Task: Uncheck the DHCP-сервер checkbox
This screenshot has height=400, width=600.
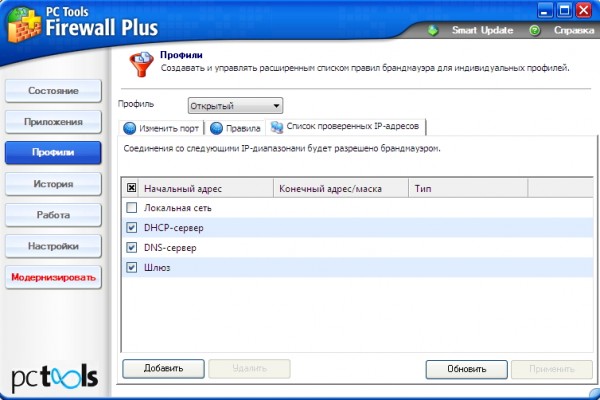Action: tap(131, 227)
